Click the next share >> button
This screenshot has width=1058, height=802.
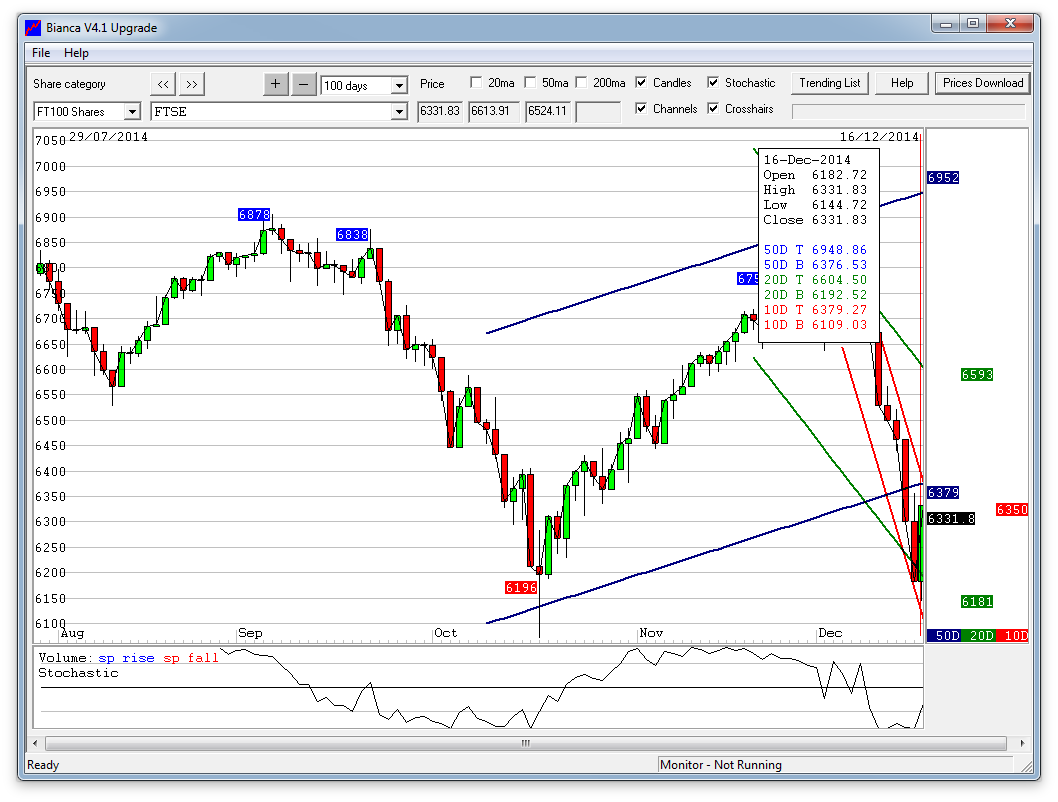(x=193, y=84)
